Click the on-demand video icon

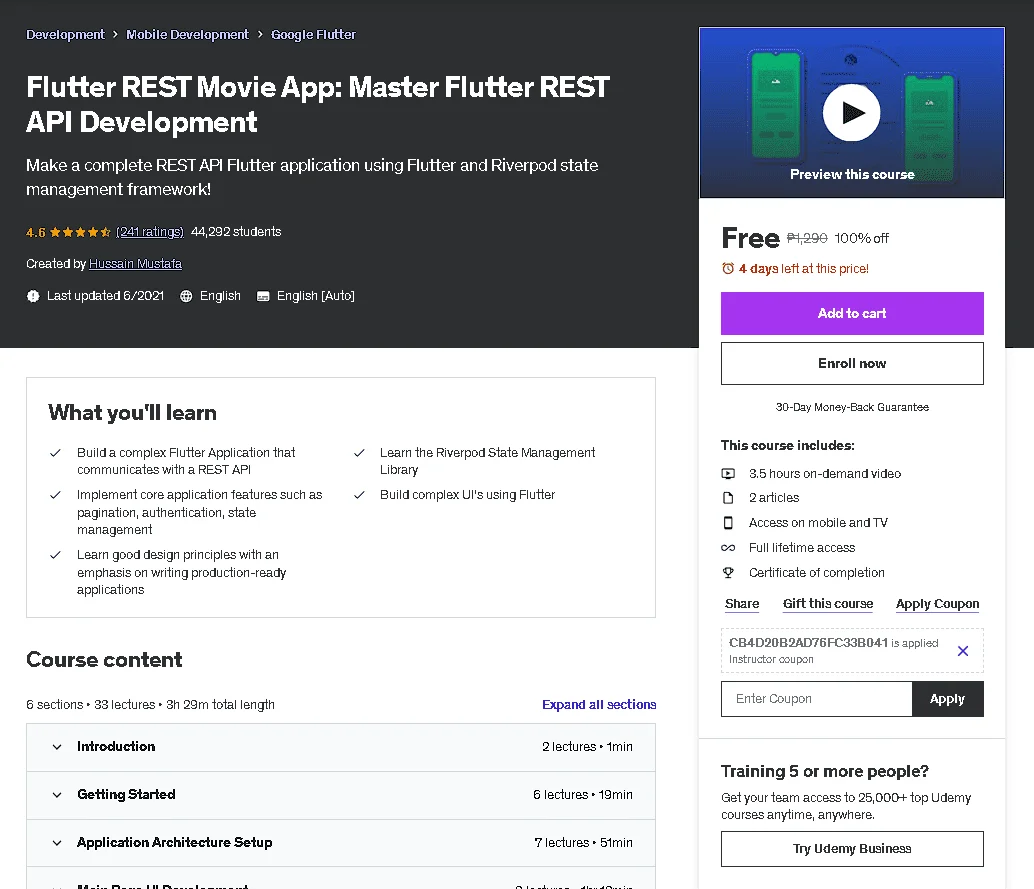(x=728, y=474)
